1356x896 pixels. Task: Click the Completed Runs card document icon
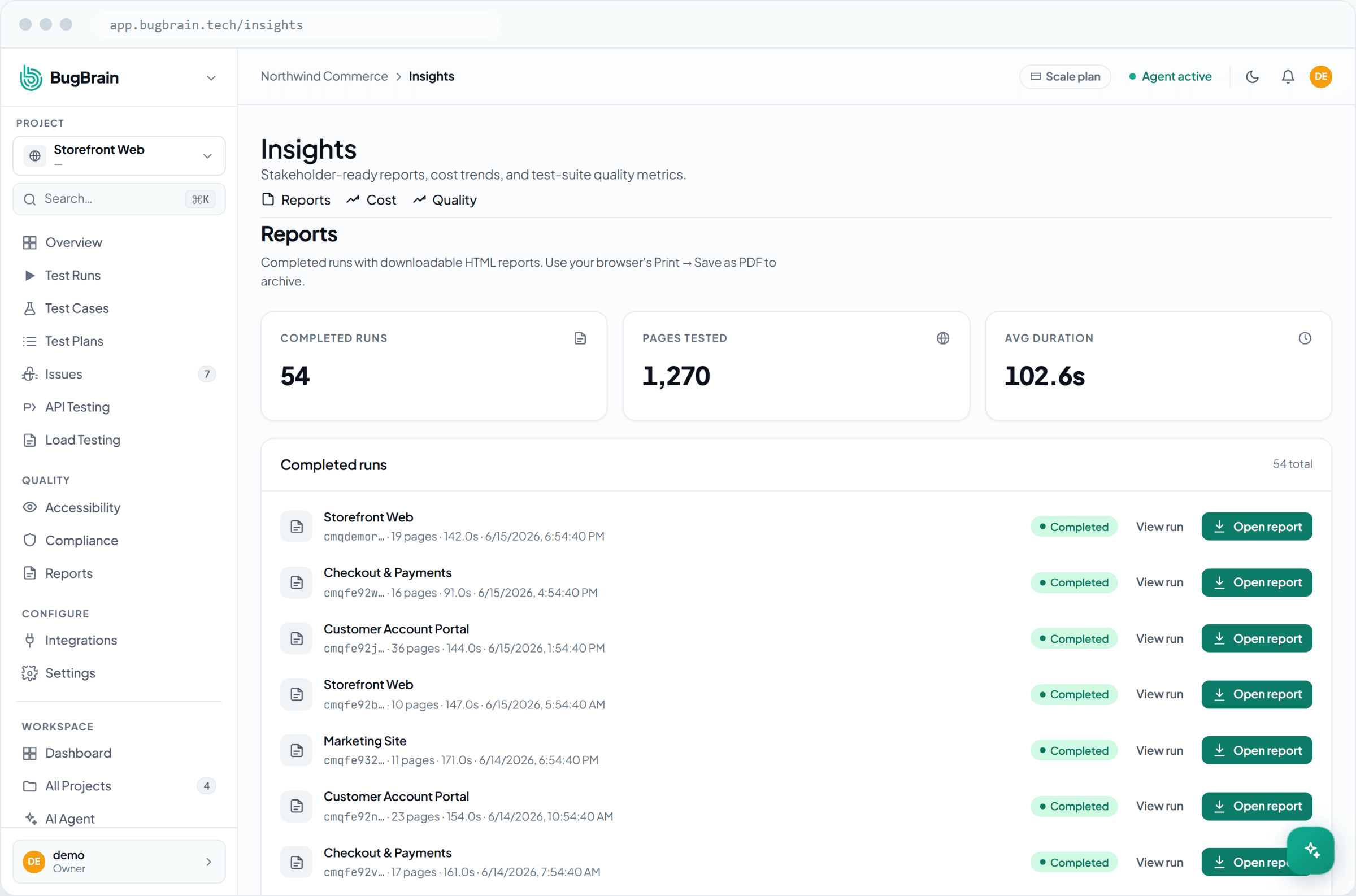(x=580, y=338)
